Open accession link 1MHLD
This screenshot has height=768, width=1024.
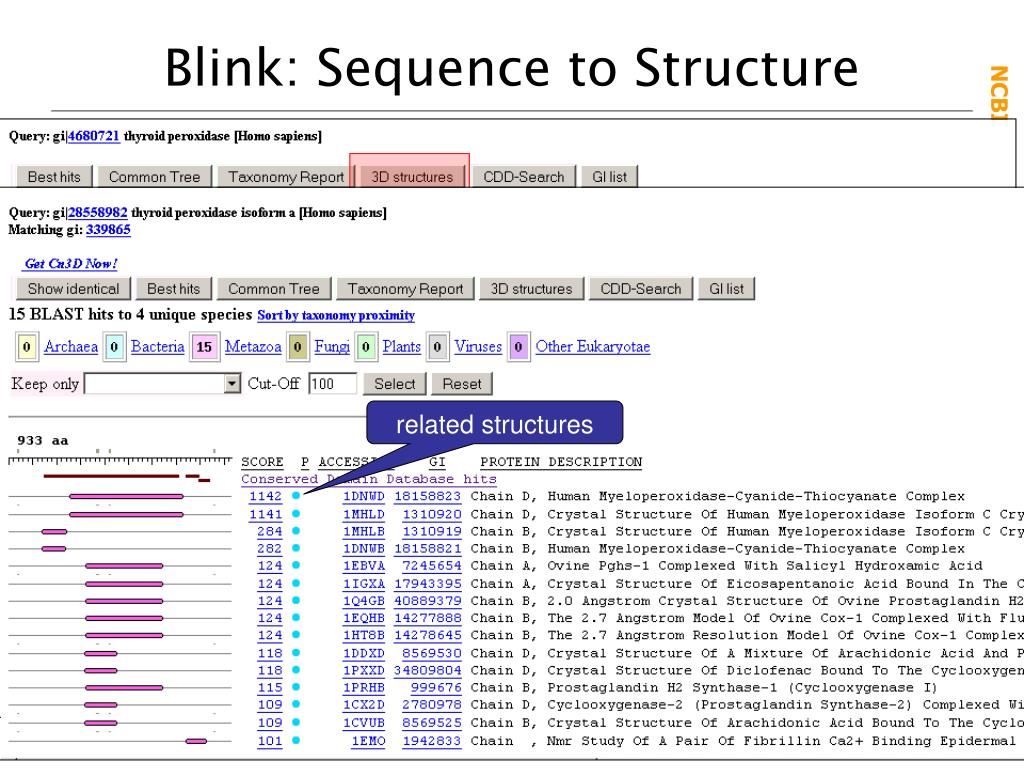coord(364,514)
